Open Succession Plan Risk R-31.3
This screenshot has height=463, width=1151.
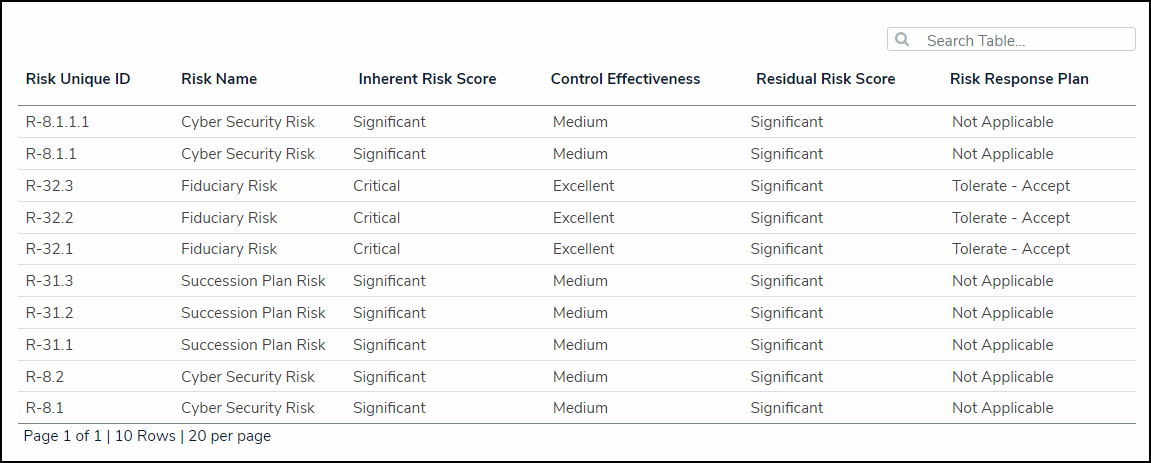(49, 281)
